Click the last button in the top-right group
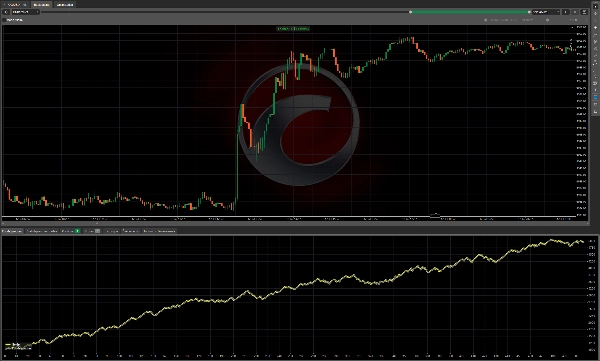The height and width of the screenshot is (361, 600). (584, 12)
